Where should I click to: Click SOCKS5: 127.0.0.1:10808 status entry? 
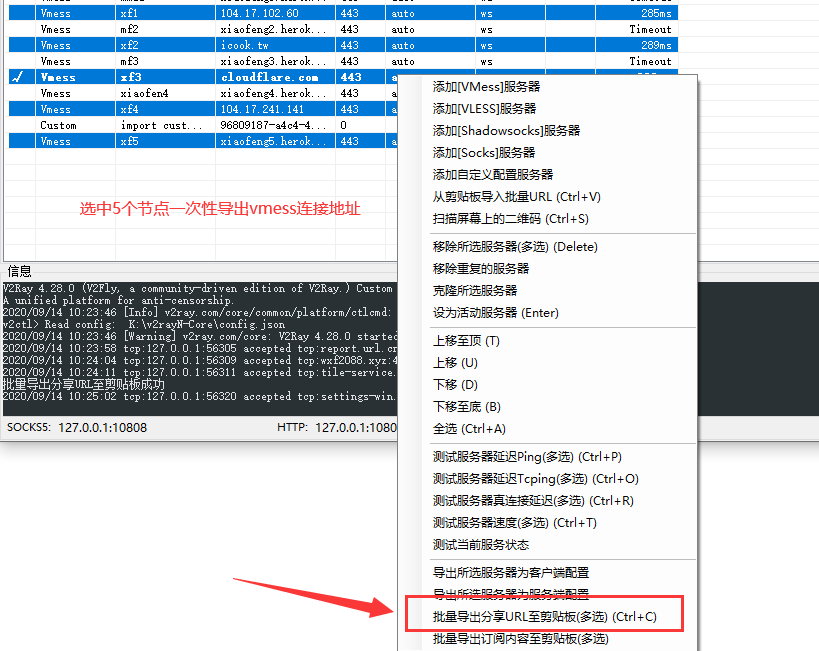point(77,427)
